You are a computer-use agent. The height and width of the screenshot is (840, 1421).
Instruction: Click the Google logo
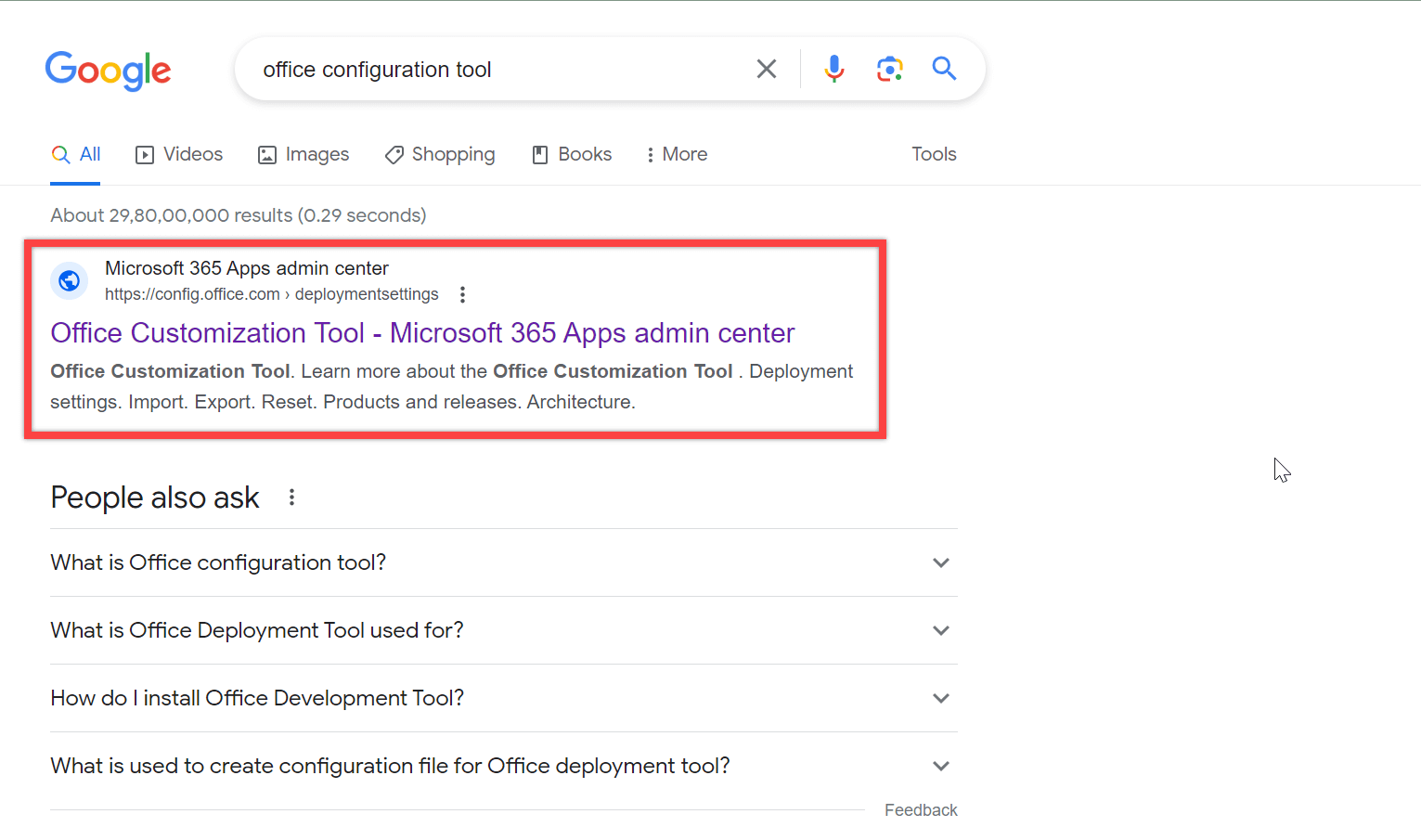click(x=109, y=70)
